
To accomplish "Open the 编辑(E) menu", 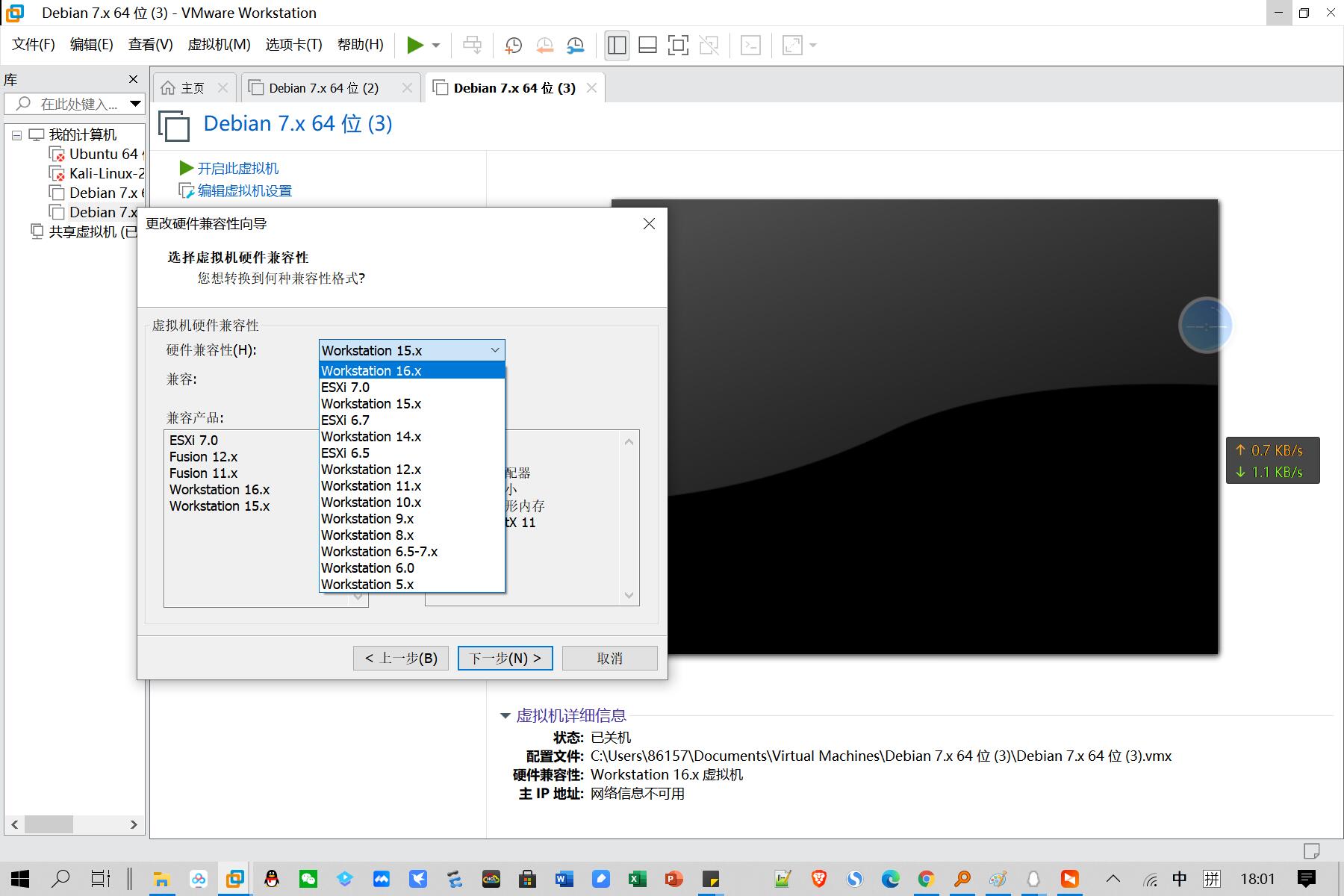I will click(x=92, y=45).
